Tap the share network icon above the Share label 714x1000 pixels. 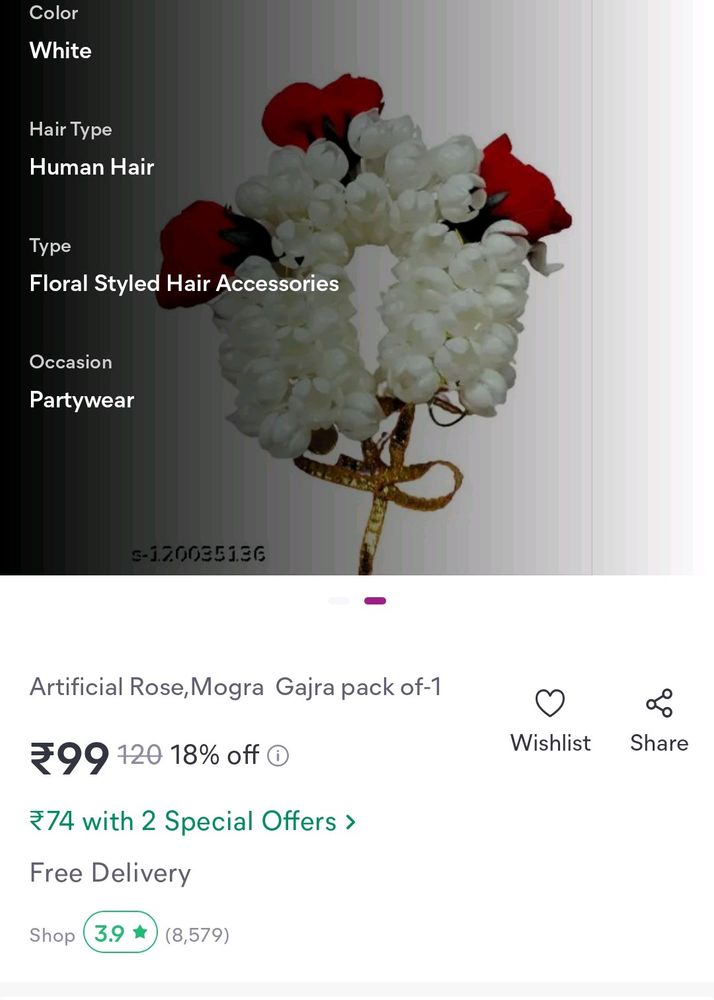(x=659, y=704)
